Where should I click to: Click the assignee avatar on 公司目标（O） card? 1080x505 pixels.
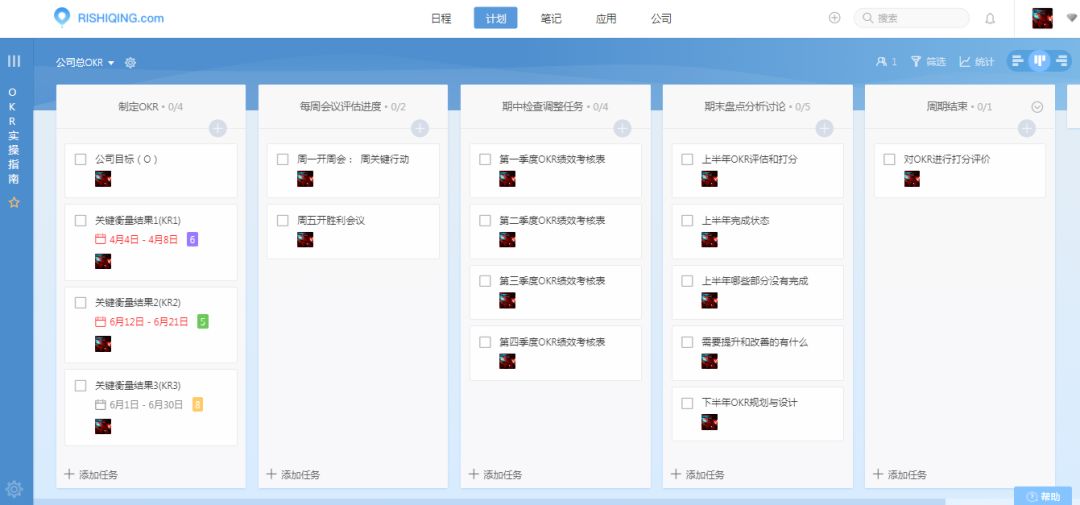click(x=103, y=179)
